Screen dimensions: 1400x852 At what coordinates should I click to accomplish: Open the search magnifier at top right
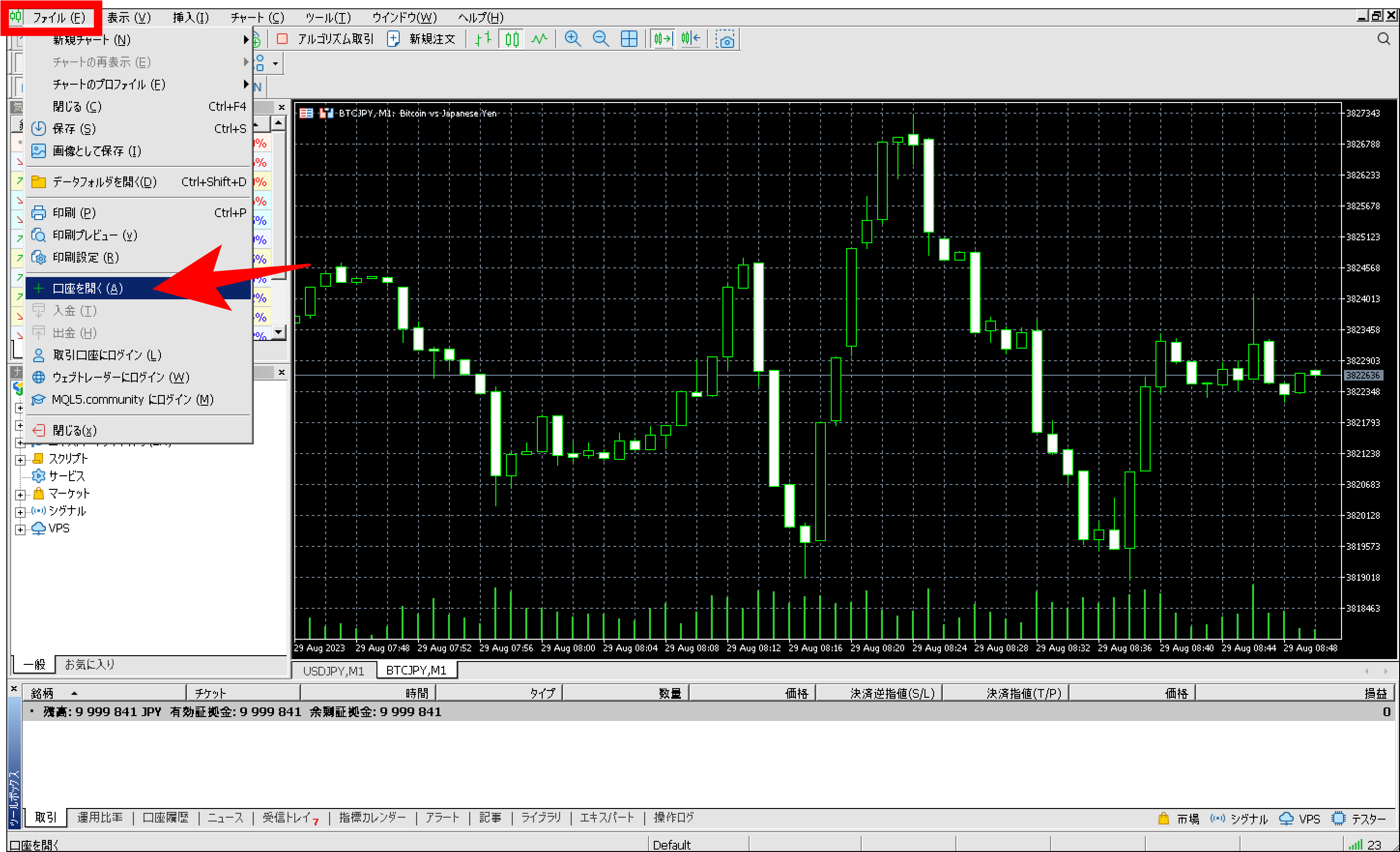pyautogui.click(x=1384, y=39)
